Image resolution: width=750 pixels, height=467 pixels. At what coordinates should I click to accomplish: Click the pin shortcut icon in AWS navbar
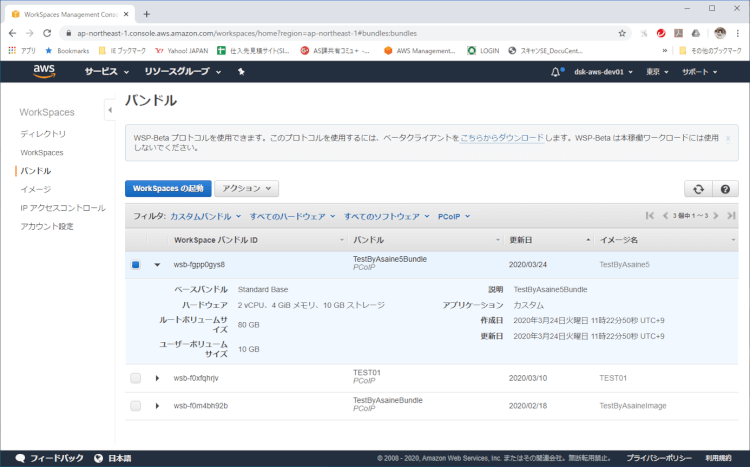[x=241, y=72]
